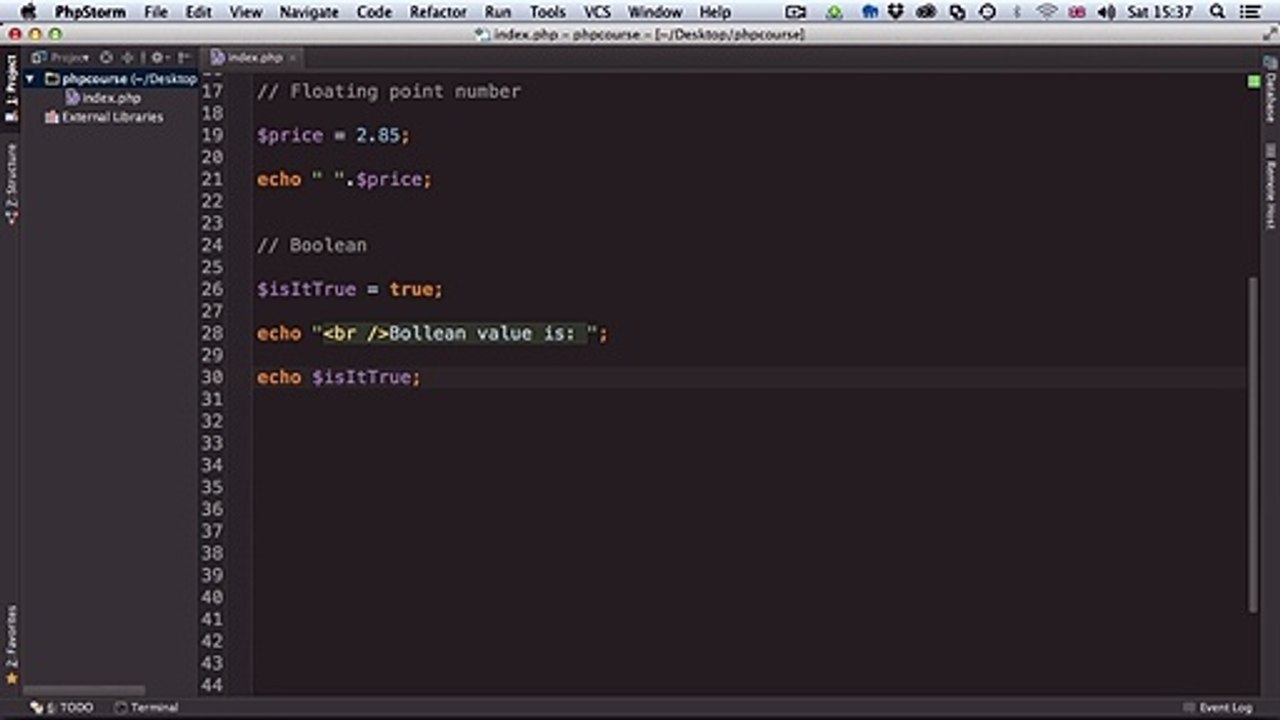Open the Remote Host side panel tab
Image resolution: width=1280 pixels, height=720 pixels.
[x=1270, y=186]
